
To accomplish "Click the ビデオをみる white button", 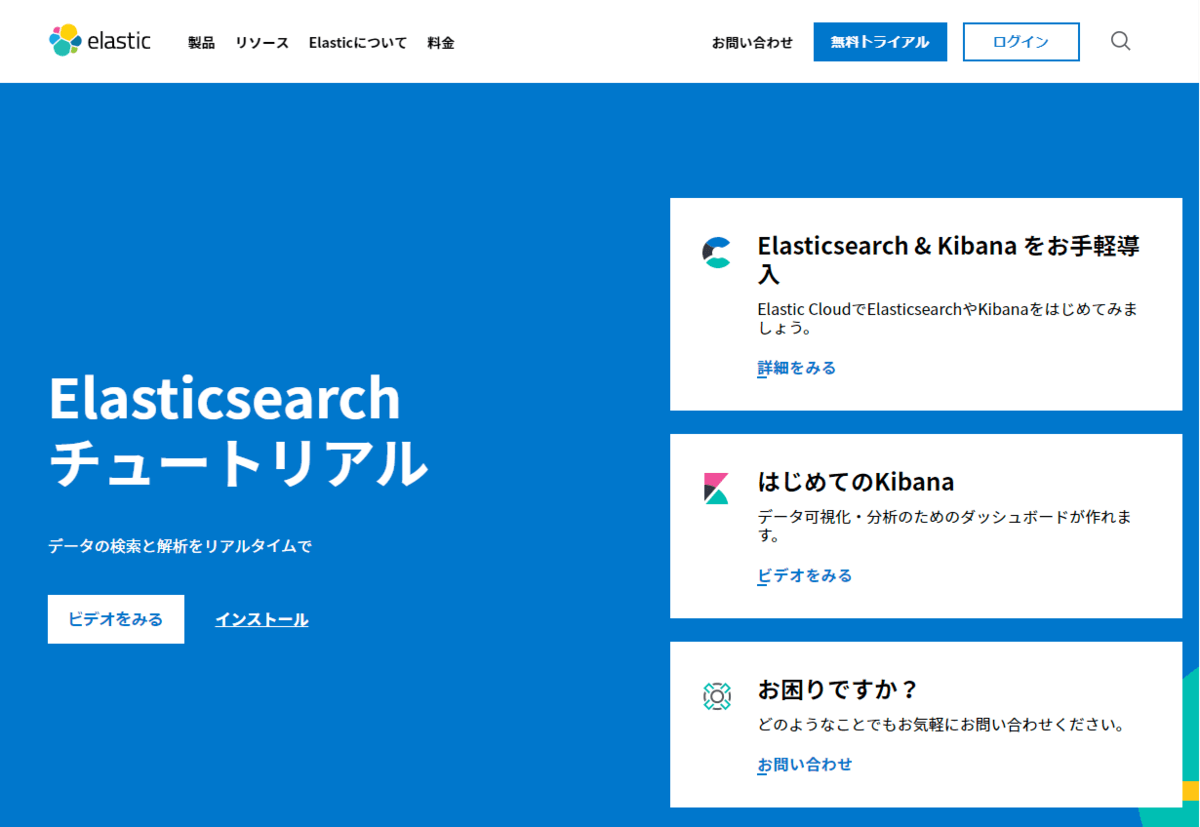I will [116, 619].
